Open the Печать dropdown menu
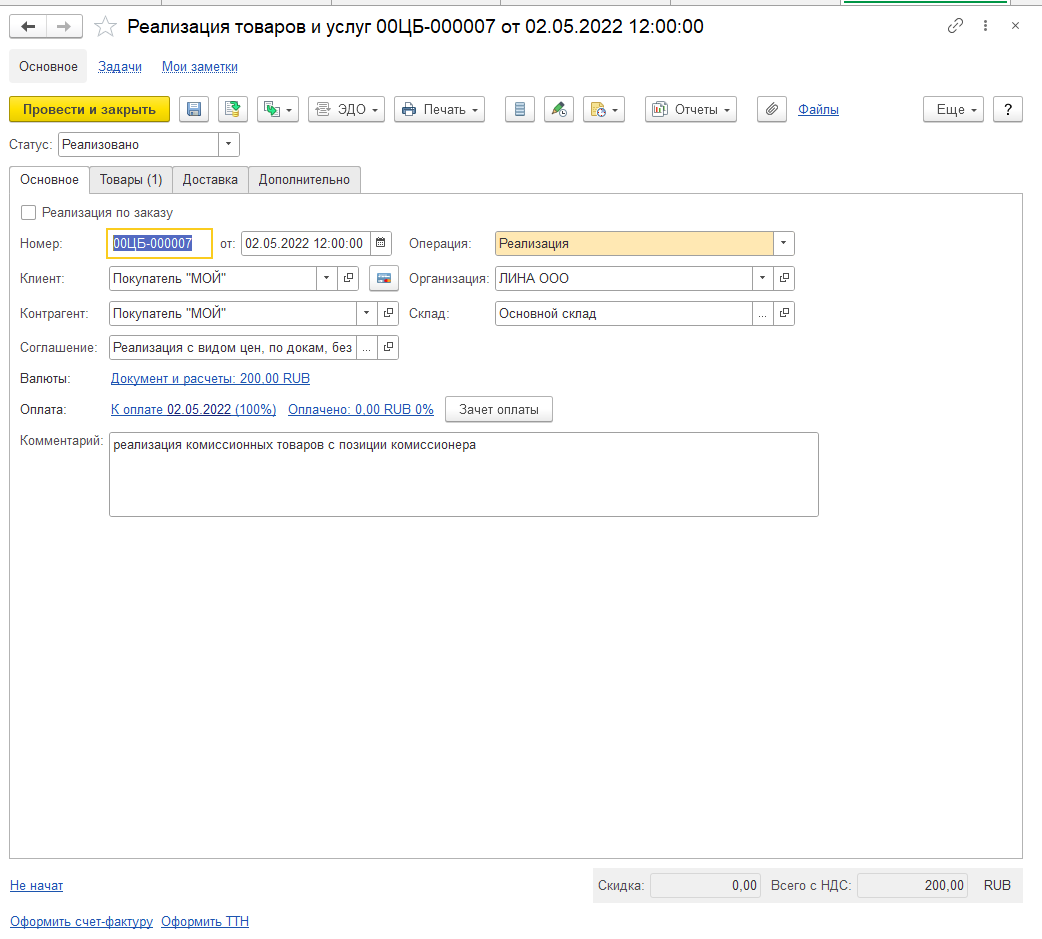 (x=439, y=110)
